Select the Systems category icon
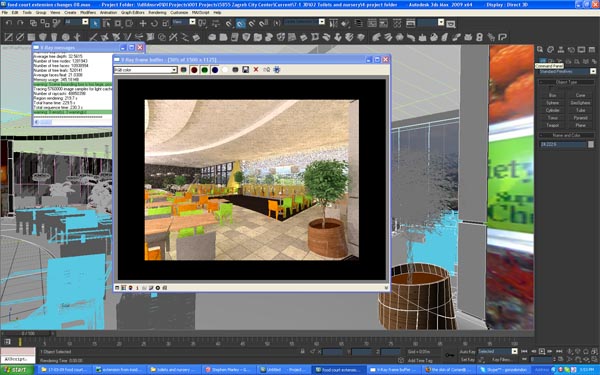Screen dimensions: 600x375 [594, 61]
